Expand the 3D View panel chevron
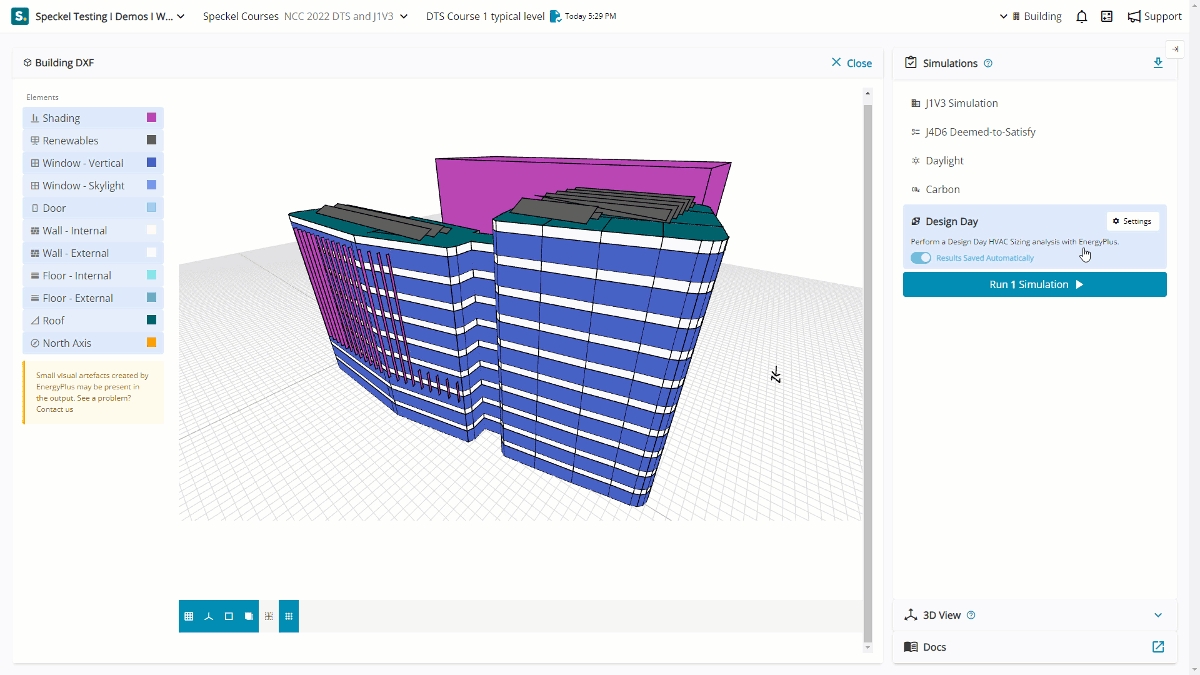Image resolution: width=1200 pixels, height=675 pixels. [1158, 616]
